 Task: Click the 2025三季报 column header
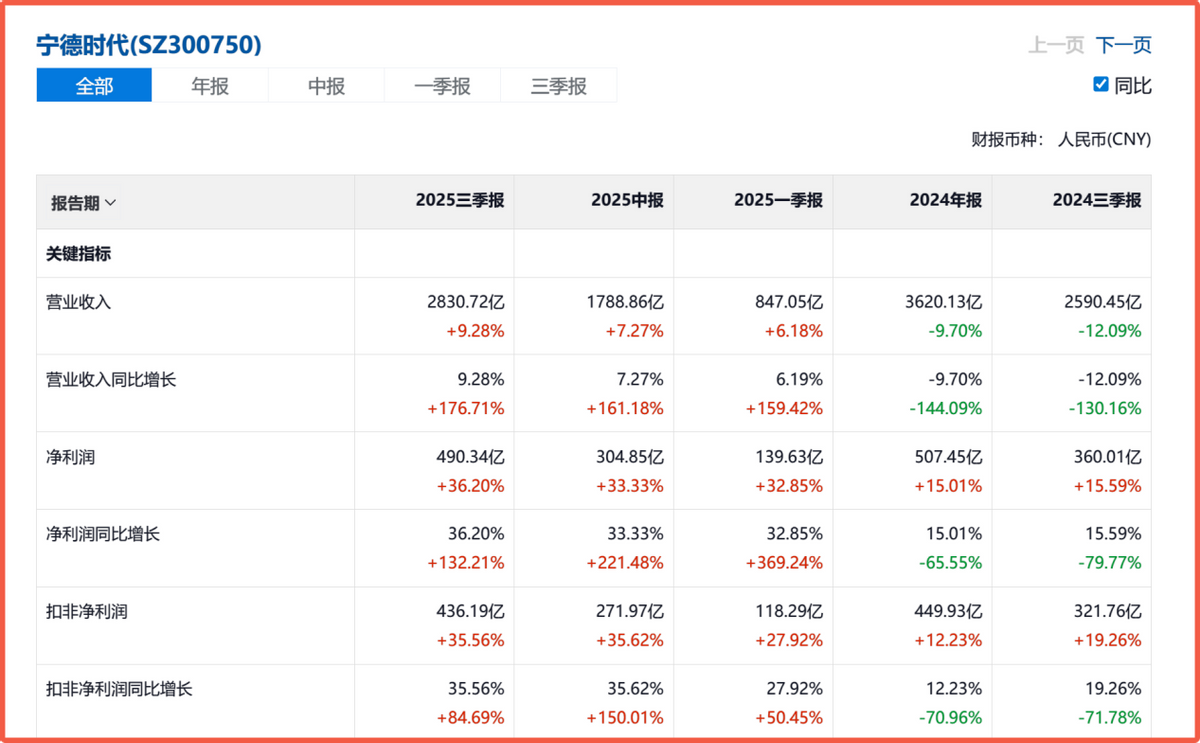(x=460, y=201)
